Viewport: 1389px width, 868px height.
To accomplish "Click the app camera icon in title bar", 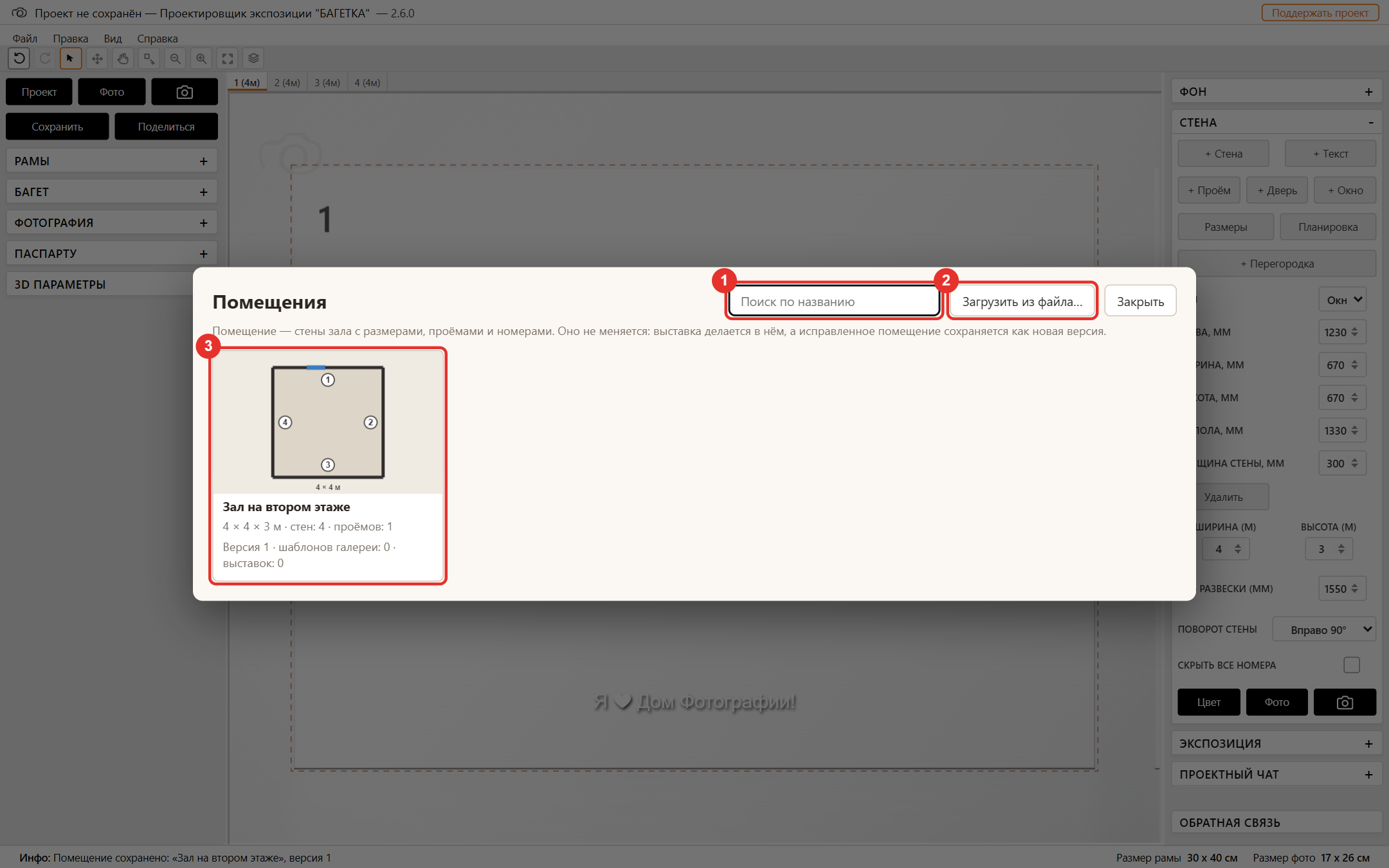I will [x=19, y=13].
